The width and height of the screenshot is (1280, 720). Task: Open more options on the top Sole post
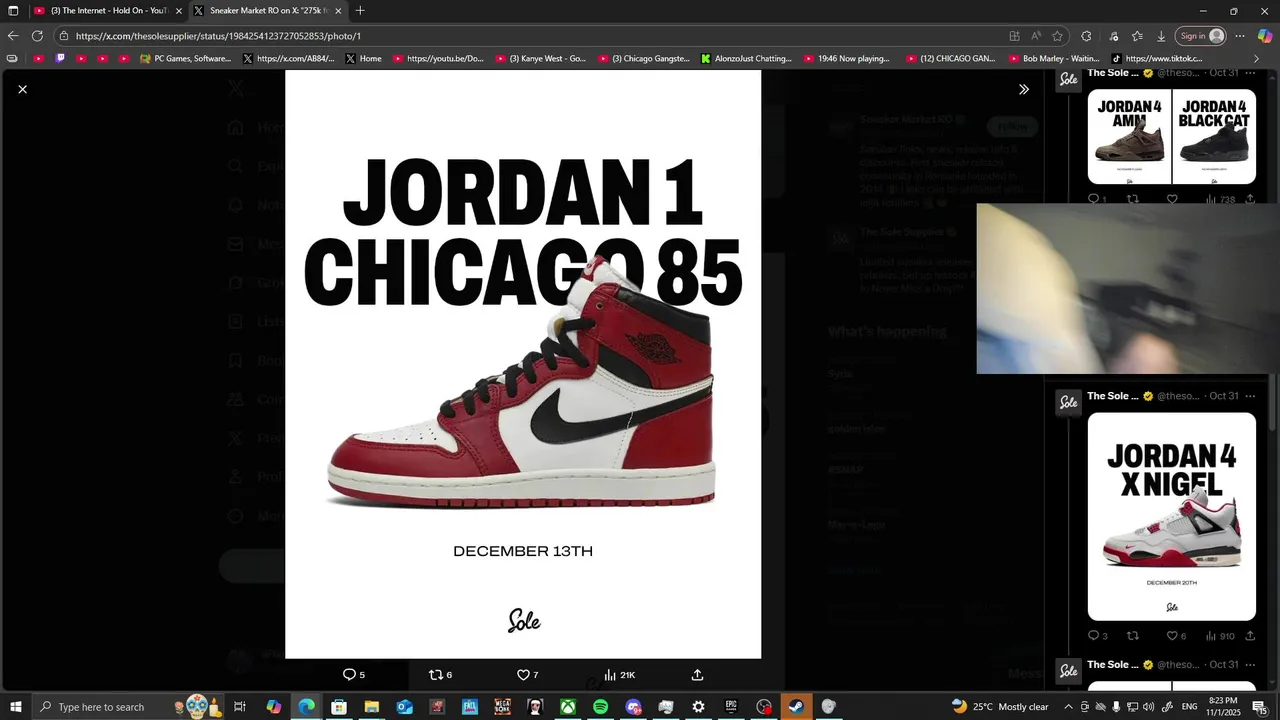point(1250,73)
